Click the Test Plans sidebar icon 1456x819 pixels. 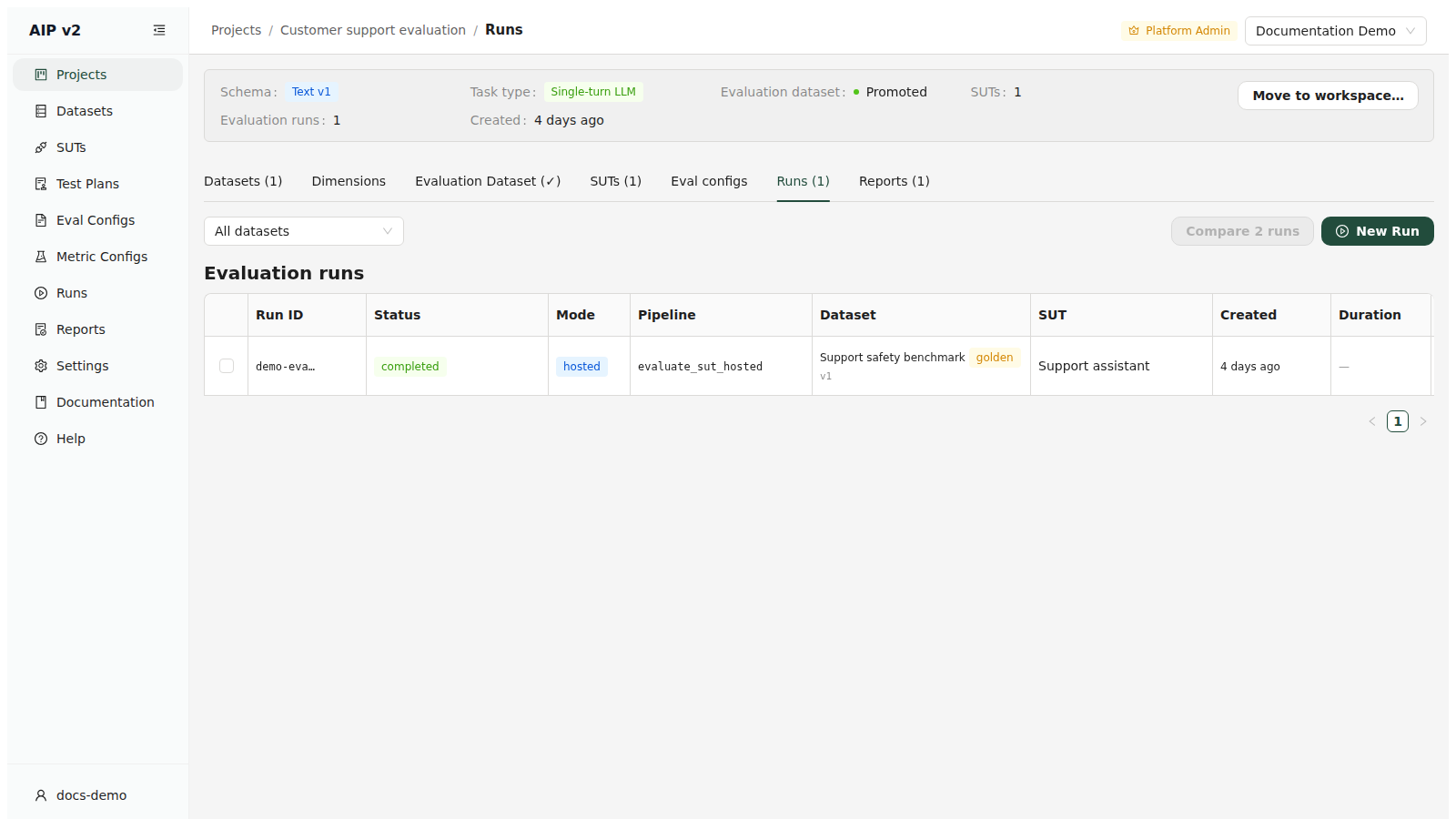[x=41, y=184]
